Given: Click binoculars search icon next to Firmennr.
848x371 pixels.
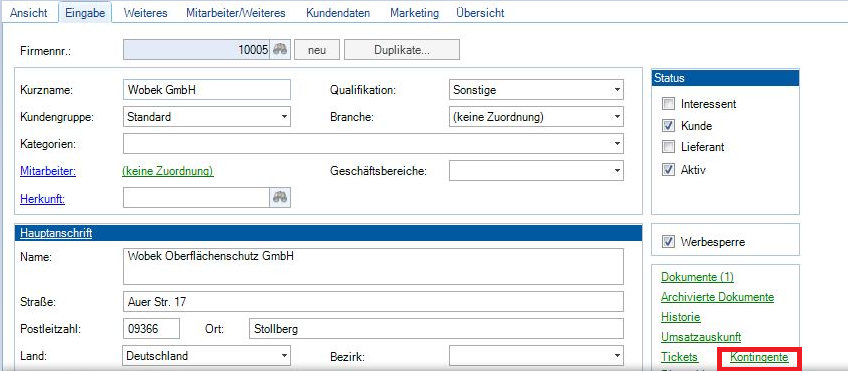Looking at the screenshot, I should click(x=280, y=50).
